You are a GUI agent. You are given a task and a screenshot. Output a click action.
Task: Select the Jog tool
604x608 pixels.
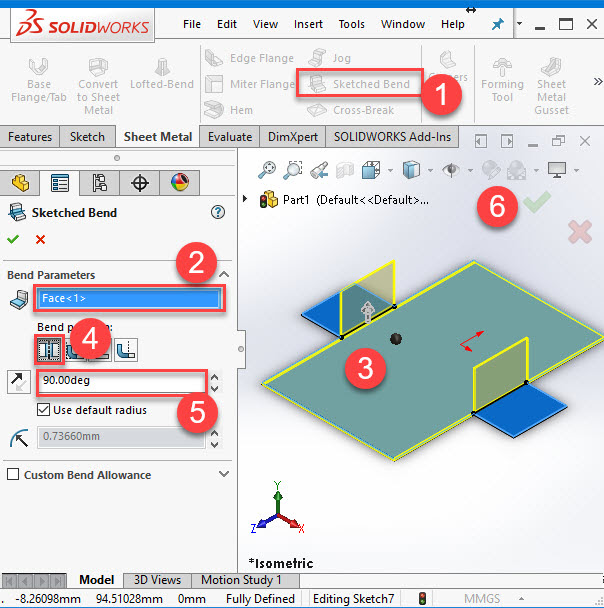pos(330,58)
